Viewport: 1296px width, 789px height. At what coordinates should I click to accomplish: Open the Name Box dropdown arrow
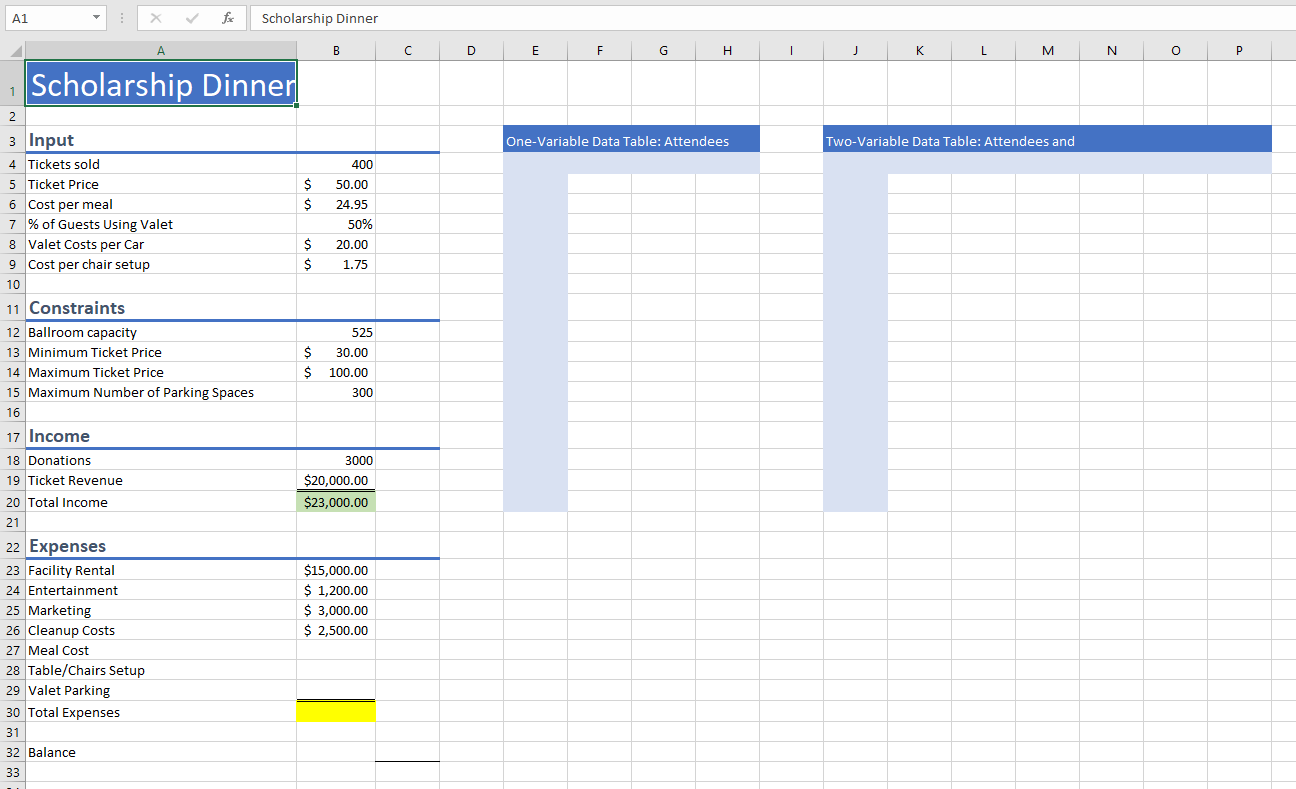coord(97,18)
